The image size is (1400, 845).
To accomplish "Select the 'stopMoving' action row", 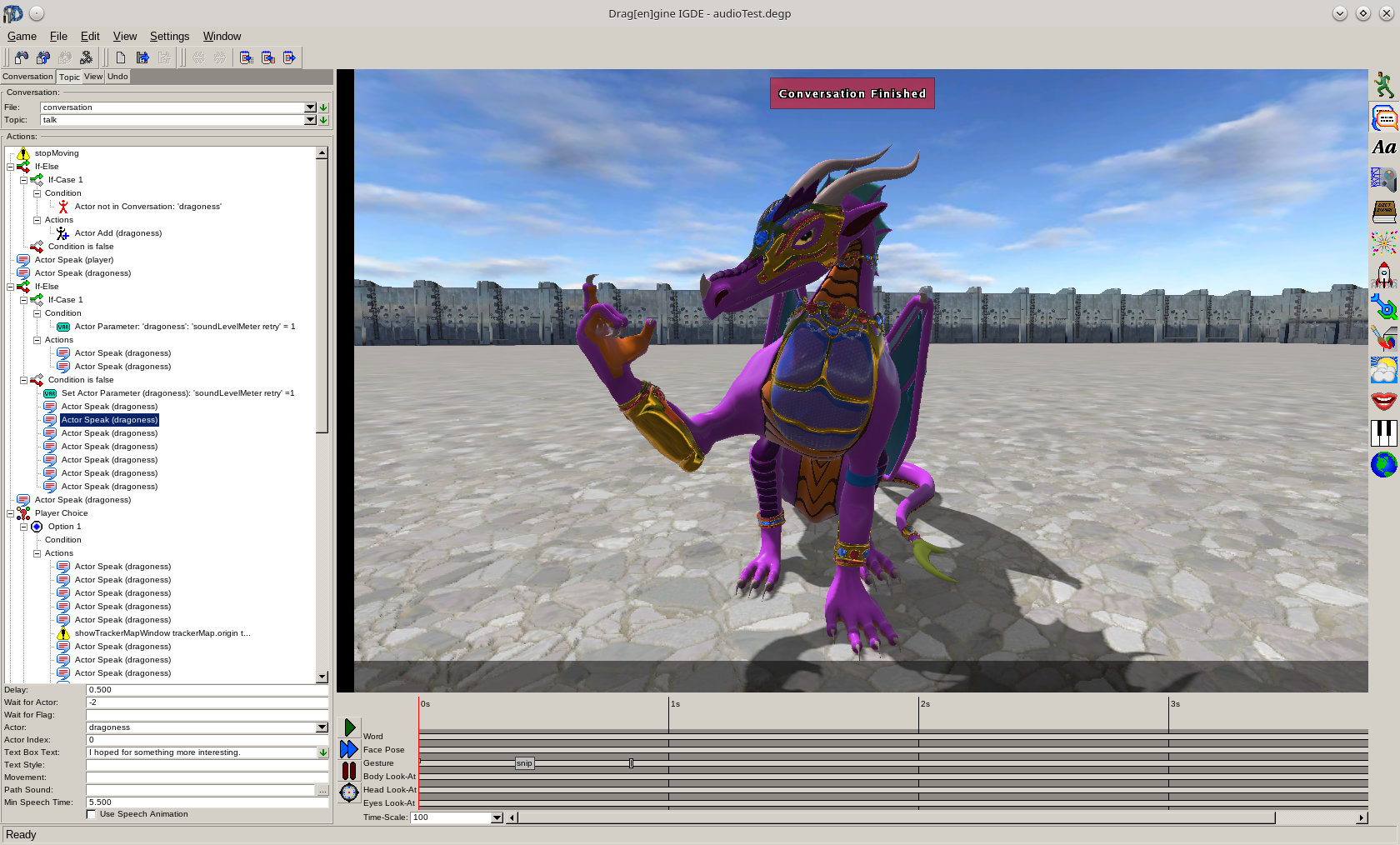I will [x=57, y=153].
